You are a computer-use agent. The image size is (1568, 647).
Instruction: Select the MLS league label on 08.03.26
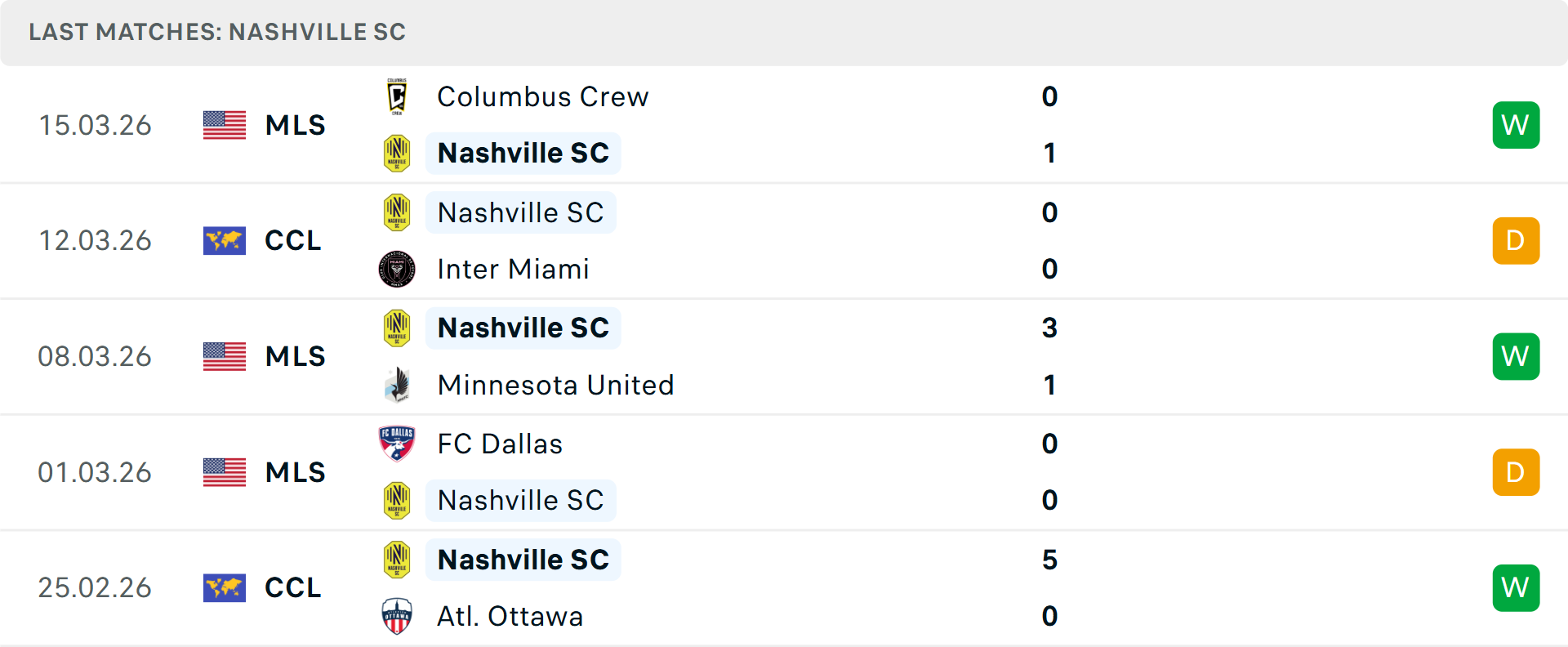click(295, 356)
